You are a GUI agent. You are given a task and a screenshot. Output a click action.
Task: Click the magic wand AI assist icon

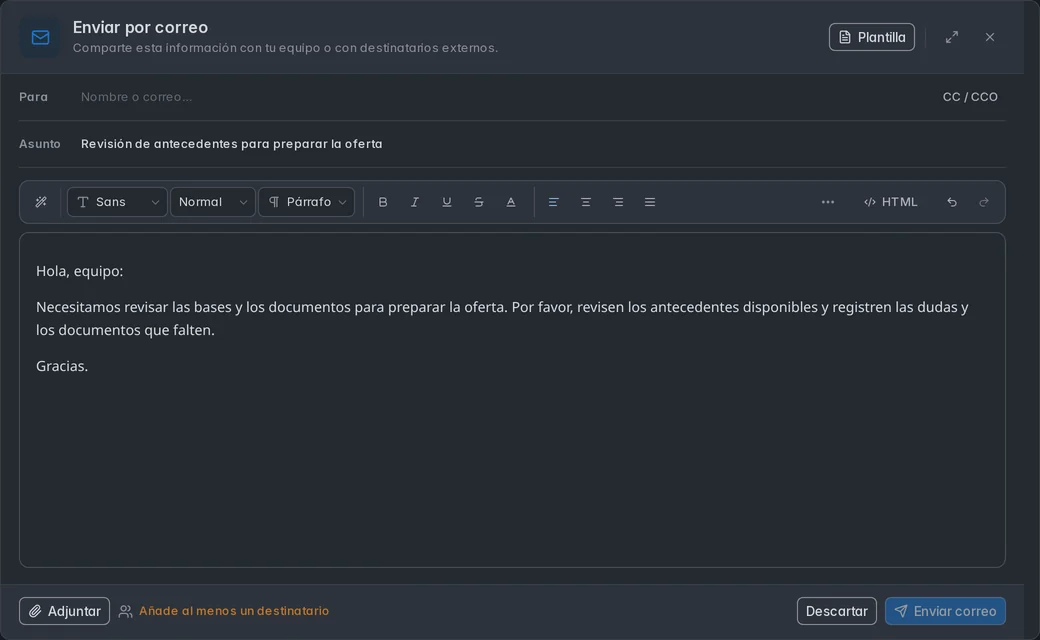41,202
